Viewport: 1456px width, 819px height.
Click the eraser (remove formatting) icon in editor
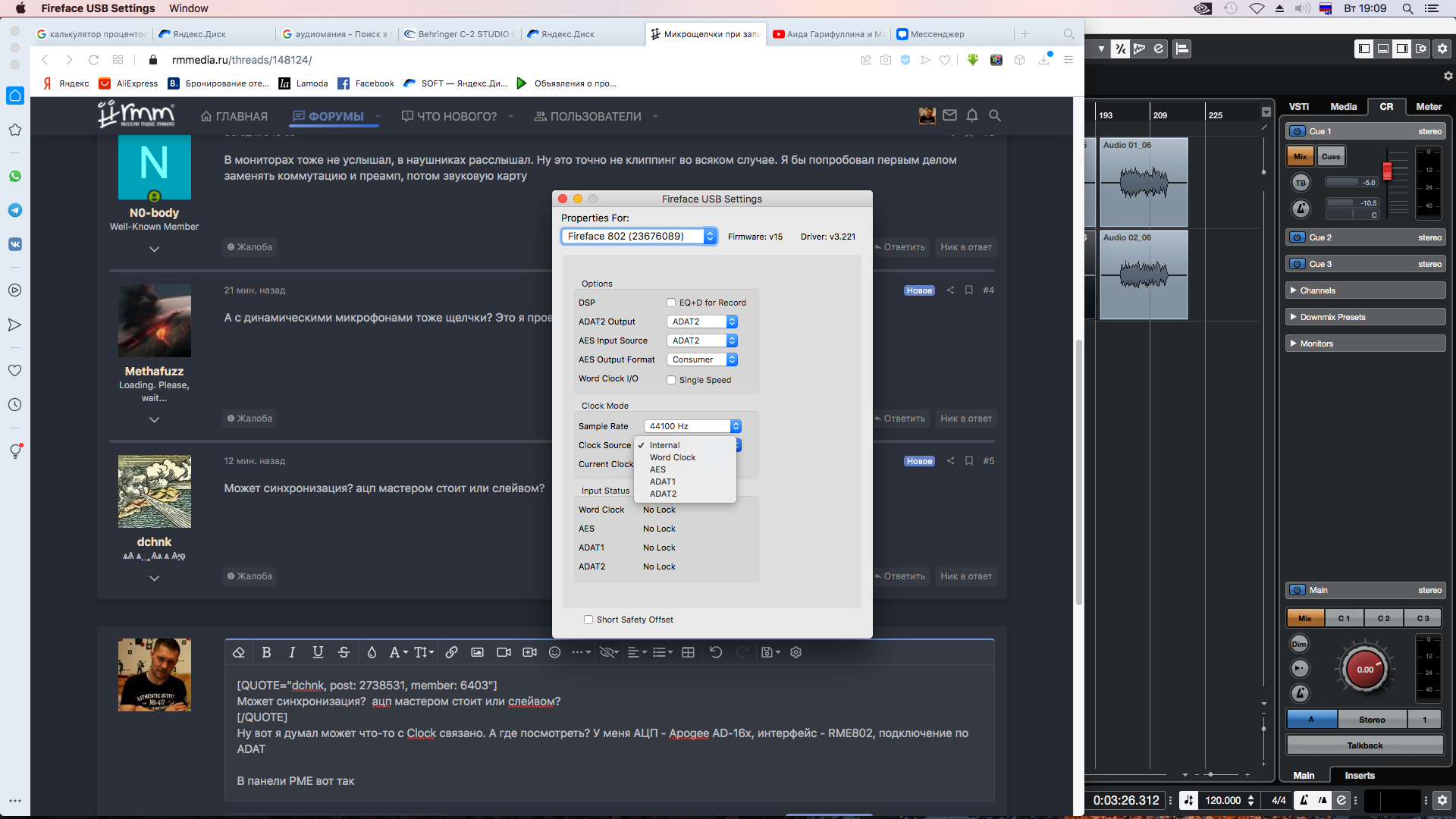(239, 652)
